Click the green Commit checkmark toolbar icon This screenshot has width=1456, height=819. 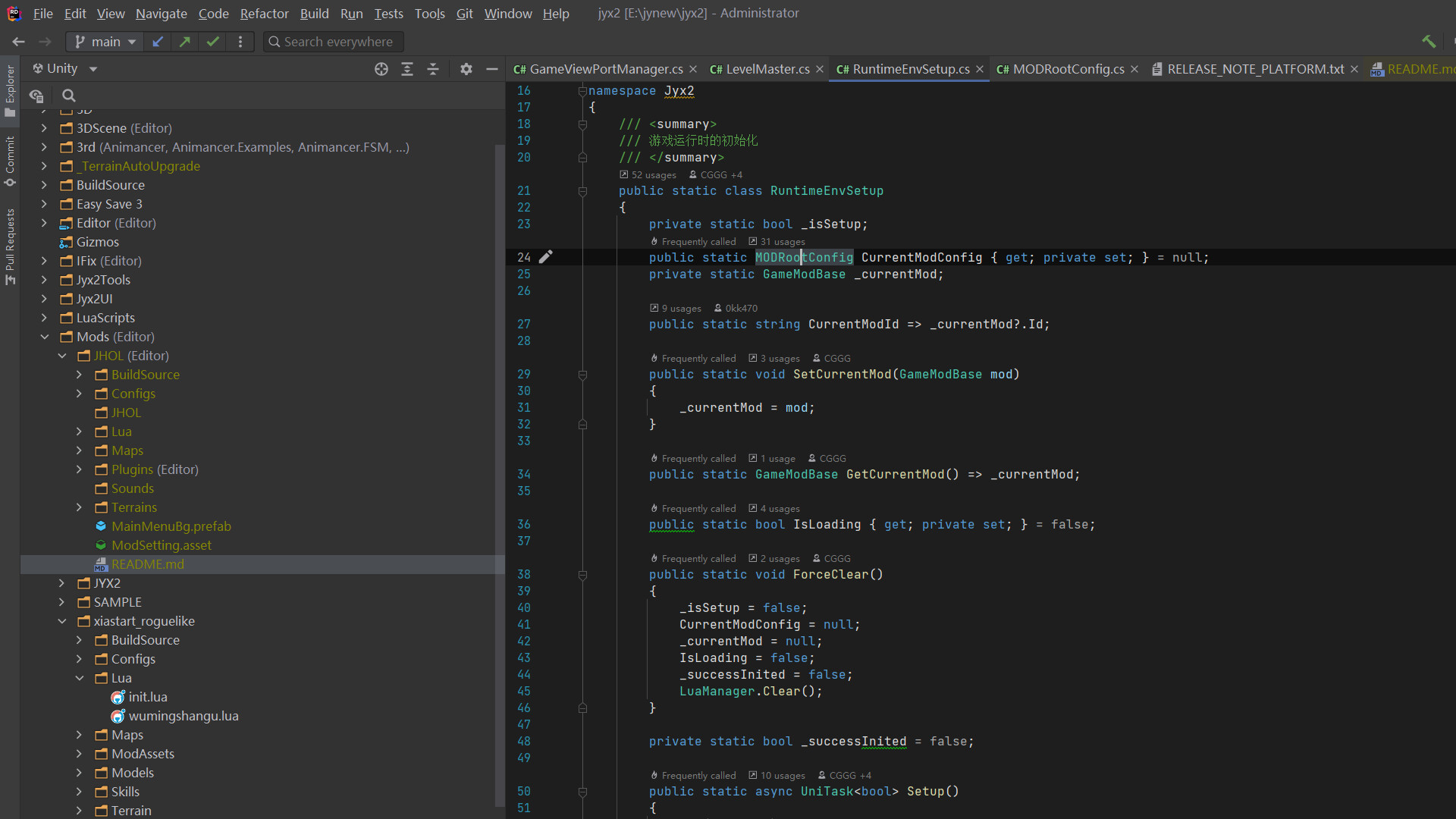click(212, 42)
